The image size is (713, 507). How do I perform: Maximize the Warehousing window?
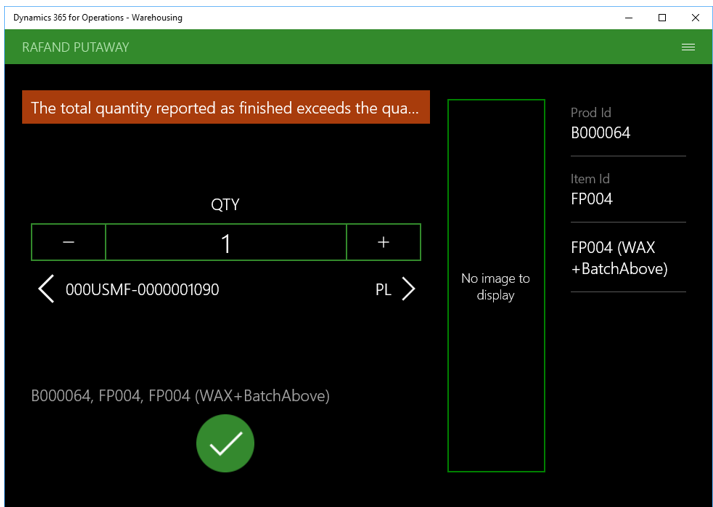(662, 18)
